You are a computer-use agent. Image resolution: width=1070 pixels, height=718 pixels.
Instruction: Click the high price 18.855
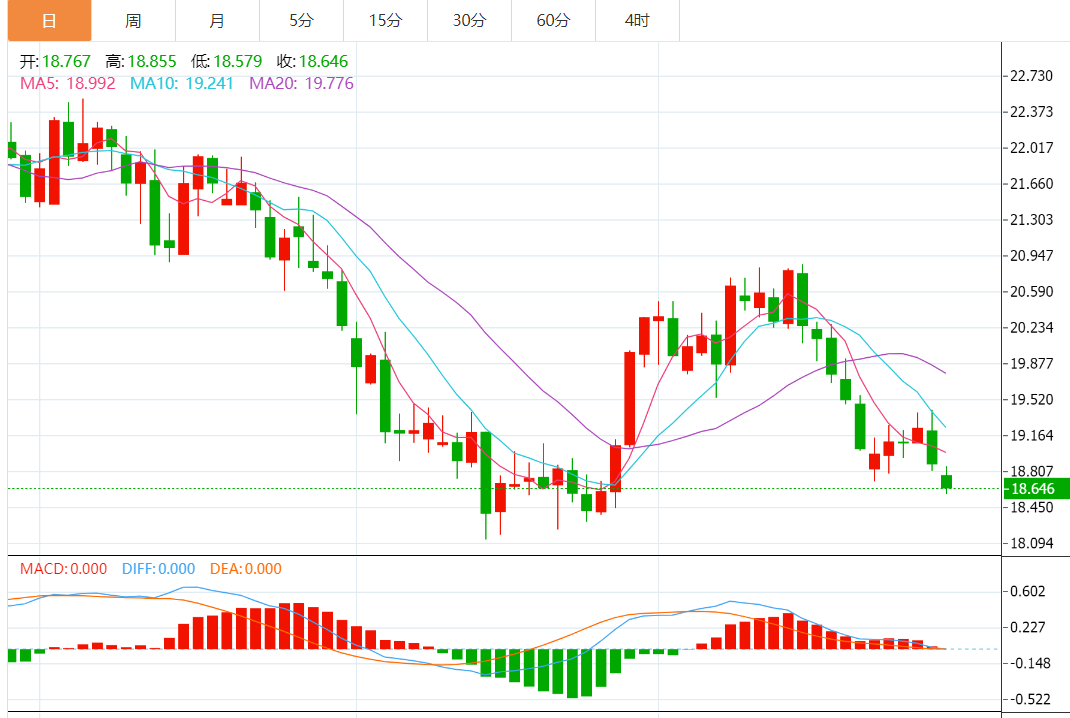coord(151,61)
